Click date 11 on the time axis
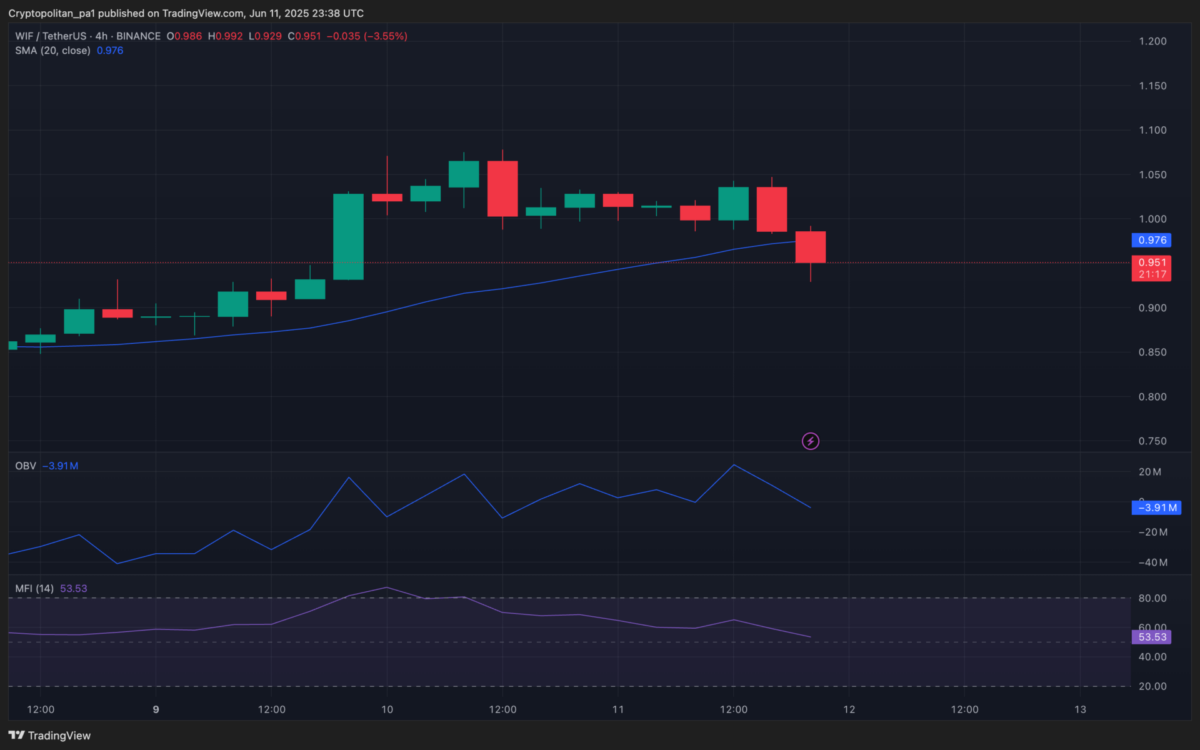Image resolution: width=1200 pixels, height=750 pixels. tap(618, 710)
